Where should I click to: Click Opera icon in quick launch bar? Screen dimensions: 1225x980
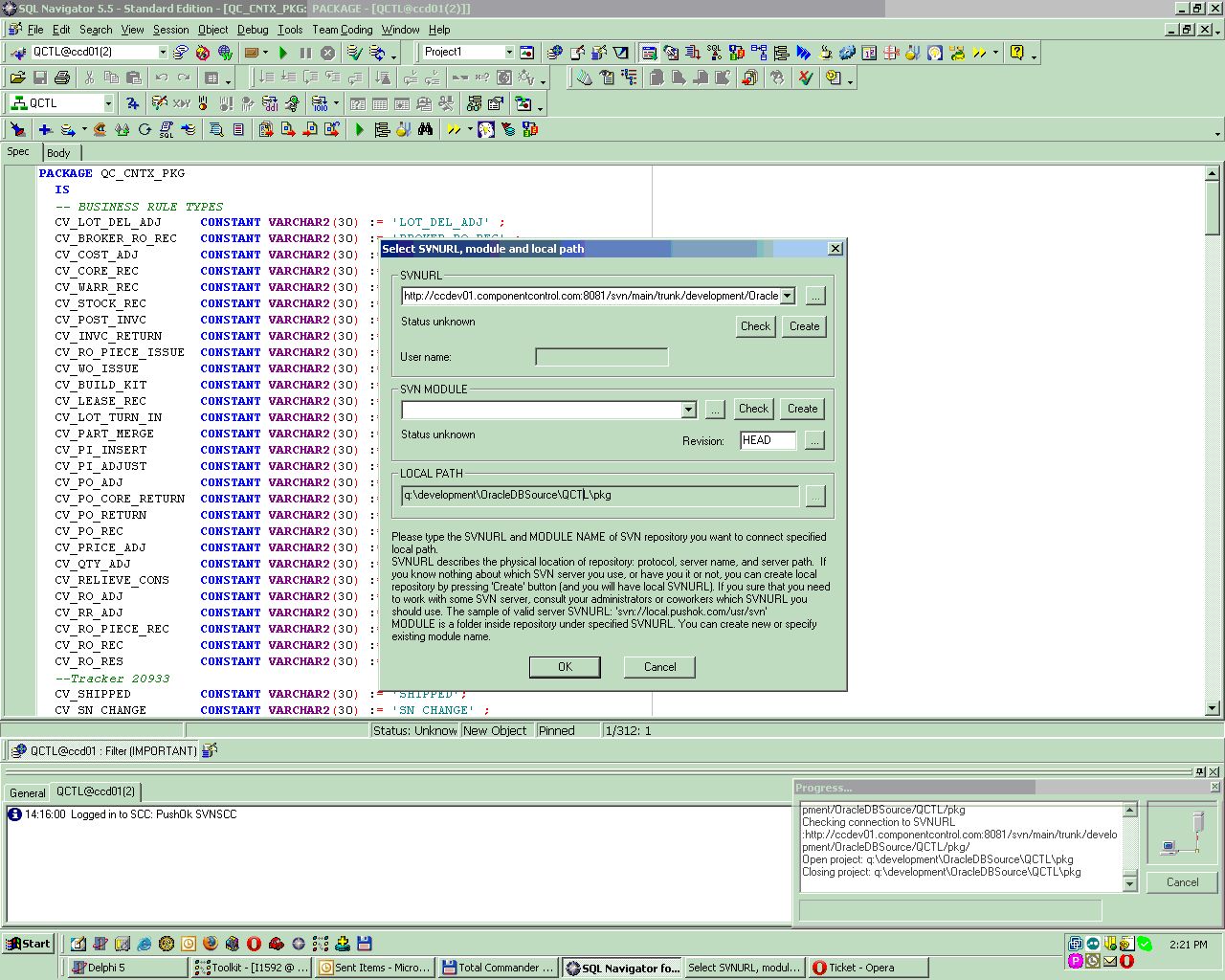pos(254,944)
